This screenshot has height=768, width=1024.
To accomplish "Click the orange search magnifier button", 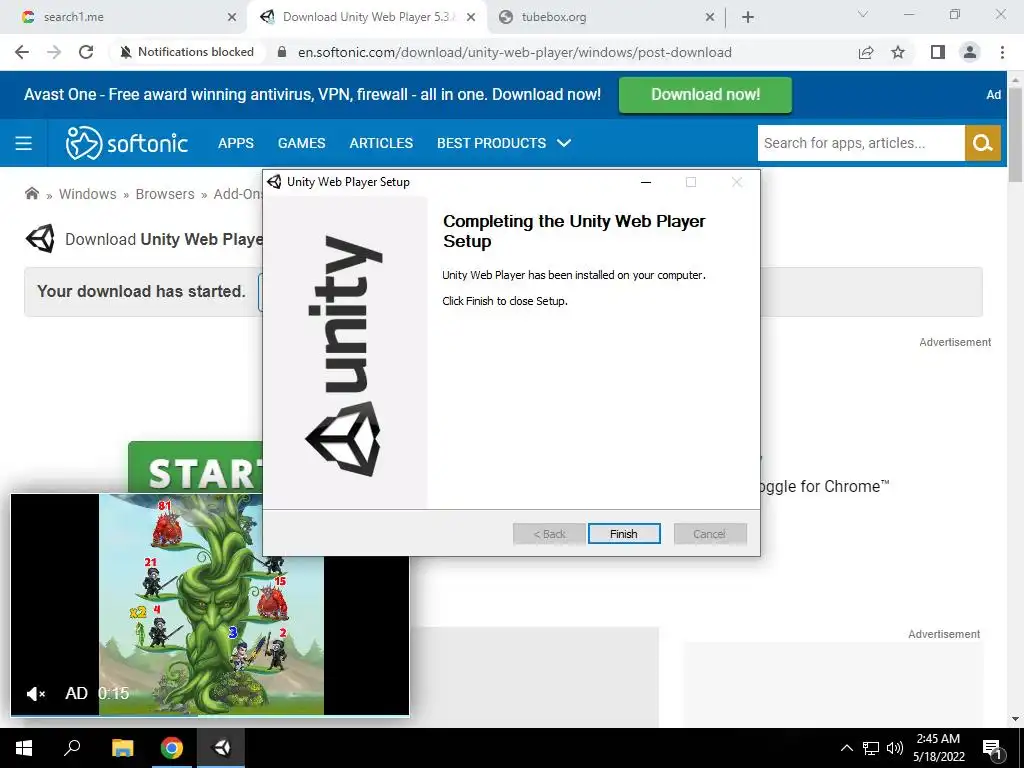I will click(983, 143).
